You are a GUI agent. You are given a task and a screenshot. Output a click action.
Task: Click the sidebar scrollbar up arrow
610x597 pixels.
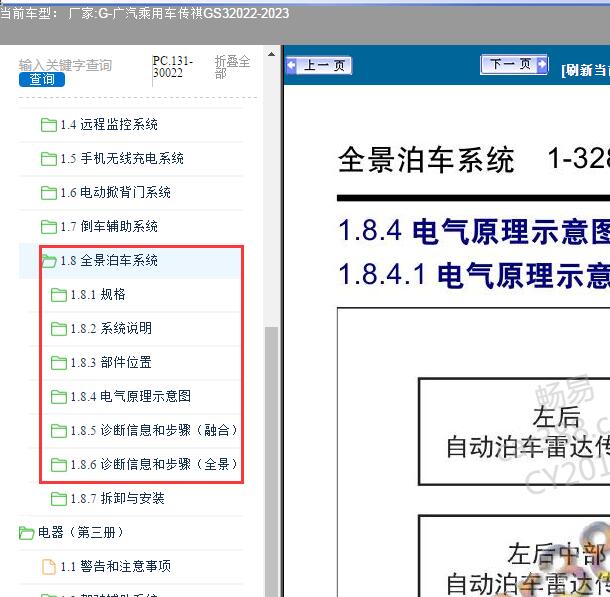272,54
